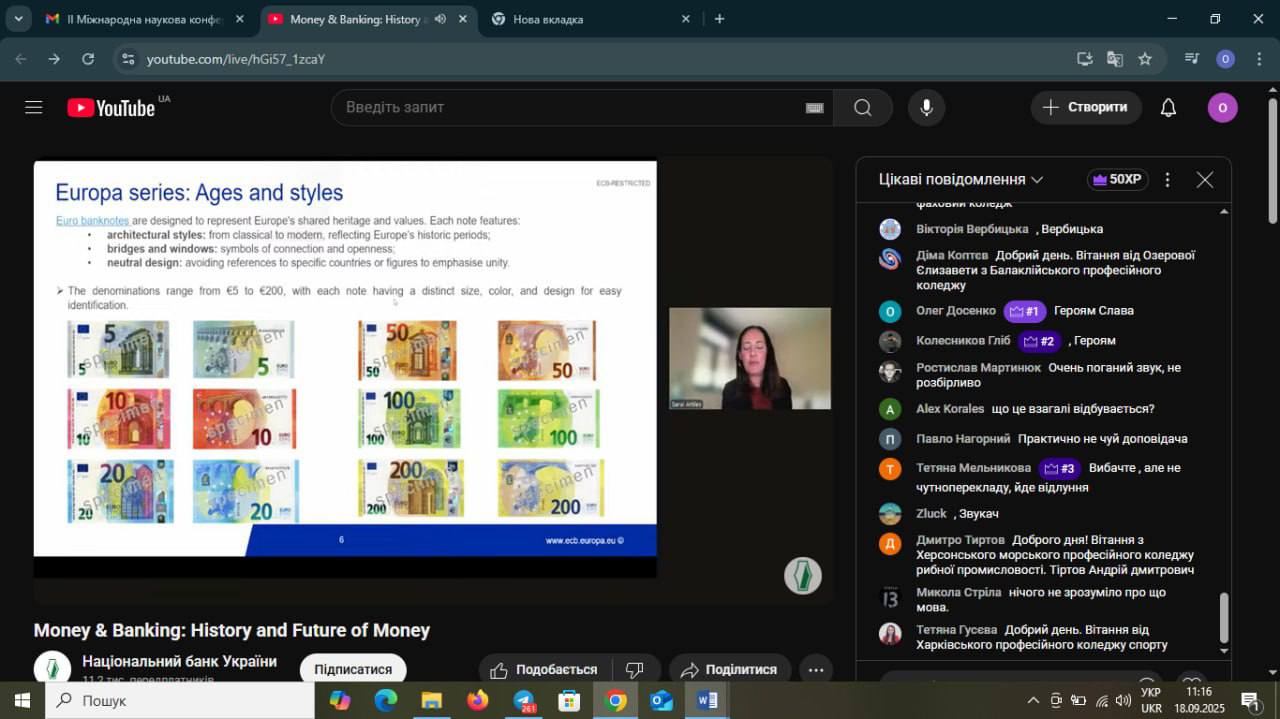Install or cast app icon in address bar
The width and height of the screenshot is (1280, 719).
click(x=1085, y=59)
